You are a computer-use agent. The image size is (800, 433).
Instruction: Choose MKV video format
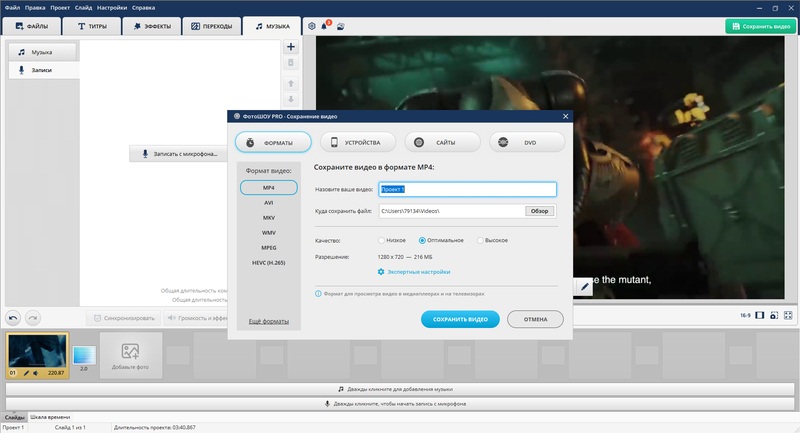pyautogui.click(x=269, y=218)
